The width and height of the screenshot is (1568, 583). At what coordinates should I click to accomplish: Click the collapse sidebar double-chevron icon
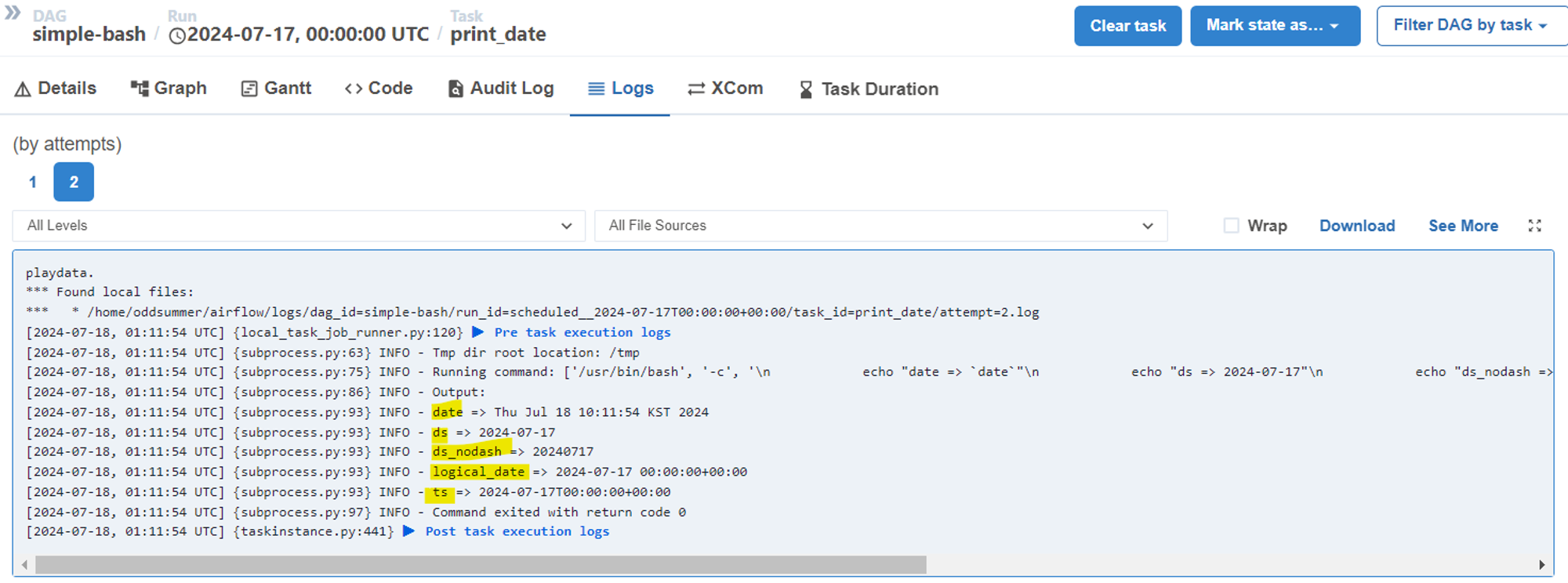(x=13, y=13)
